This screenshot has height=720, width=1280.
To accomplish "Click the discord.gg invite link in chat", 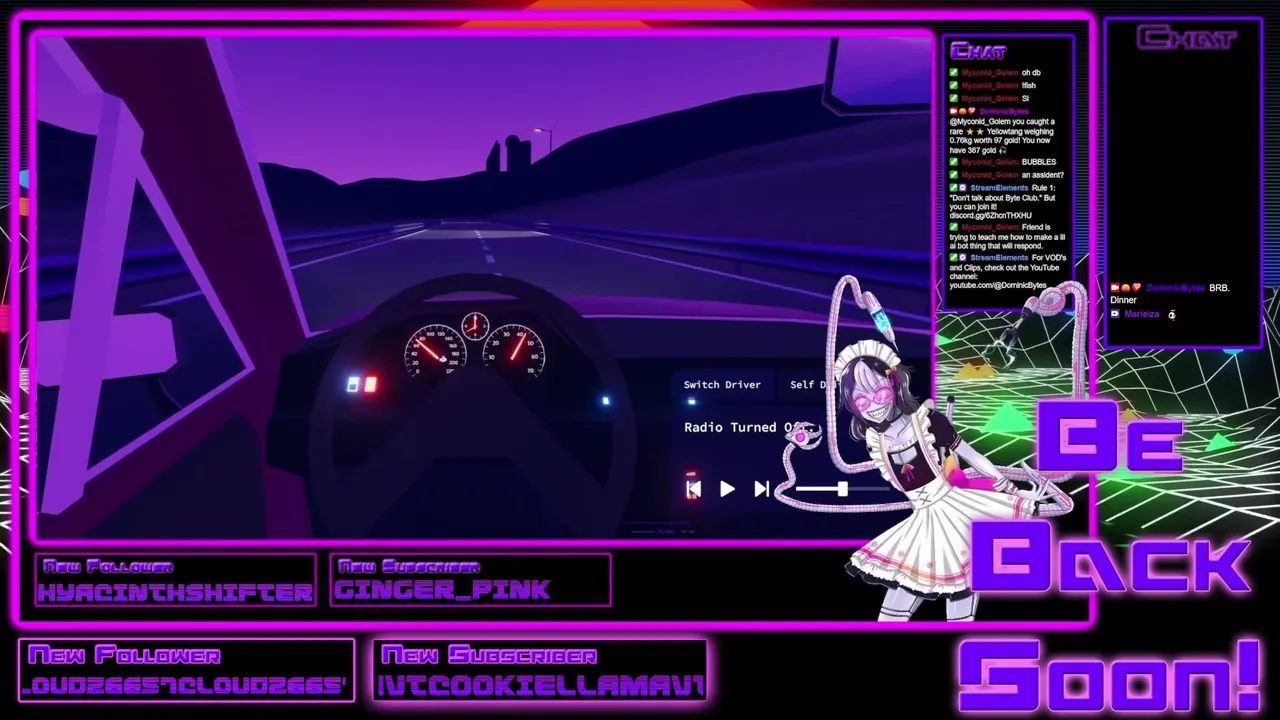I will tap(990, 216).
